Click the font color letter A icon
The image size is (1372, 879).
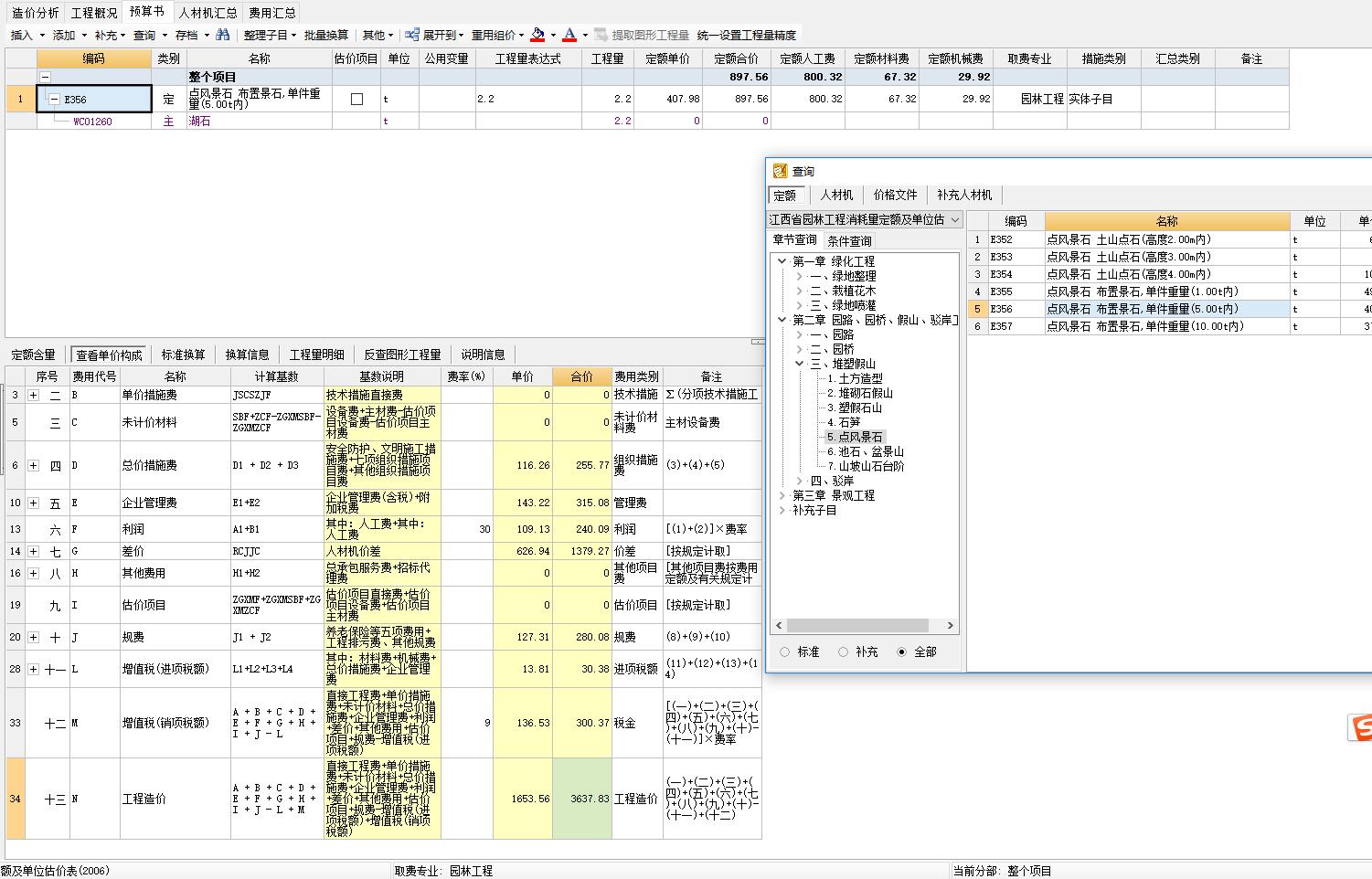(569, 35)
